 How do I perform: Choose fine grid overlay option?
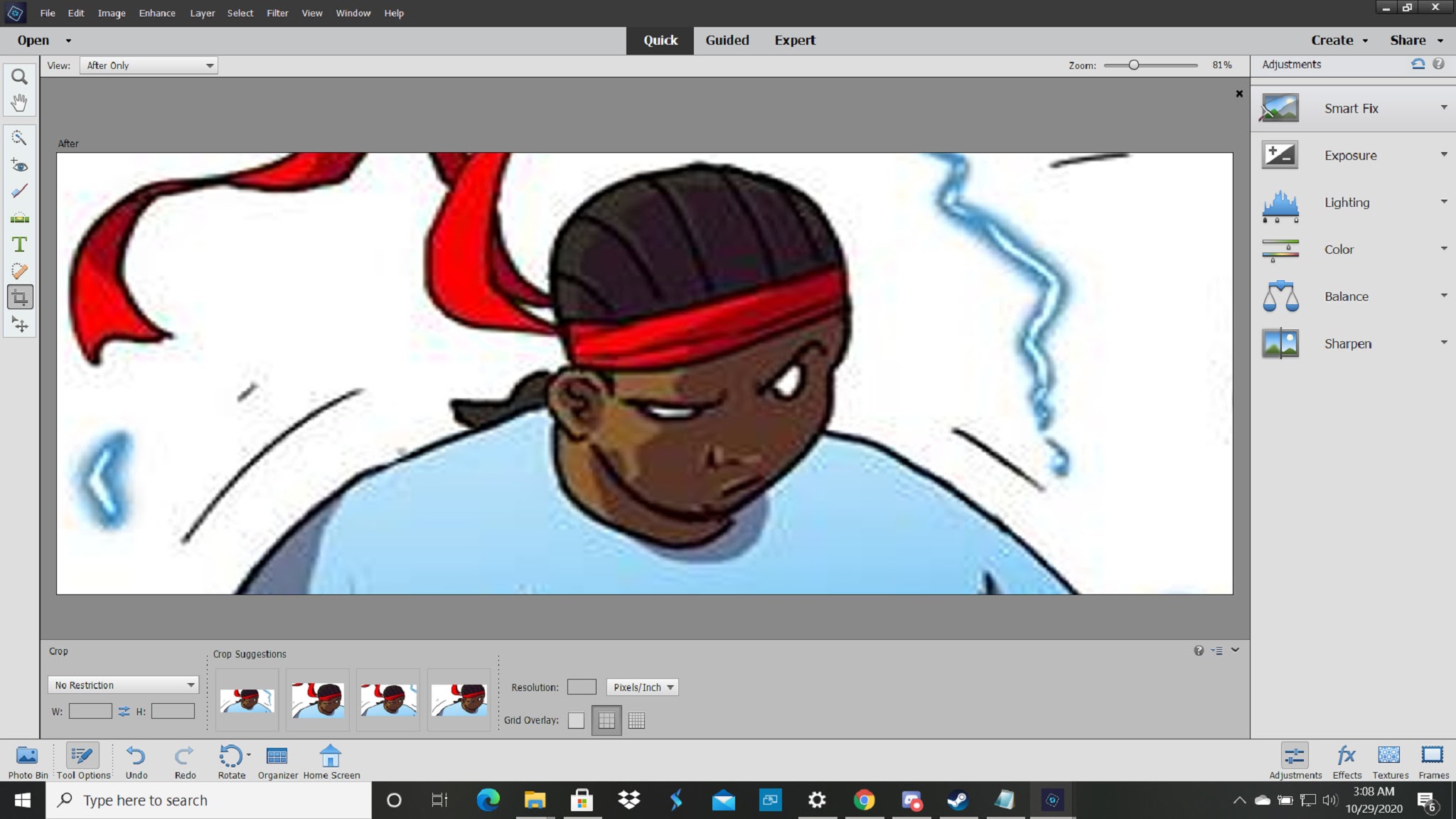pyautogui.click(x=636, y=720)
